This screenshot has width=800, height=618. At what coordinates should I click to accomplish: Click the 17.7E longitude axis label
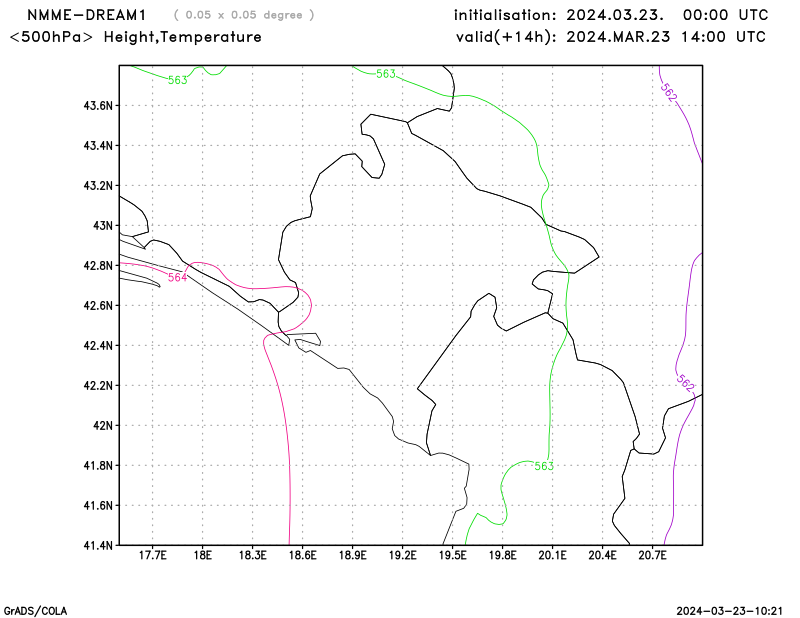tap(153, 555)
